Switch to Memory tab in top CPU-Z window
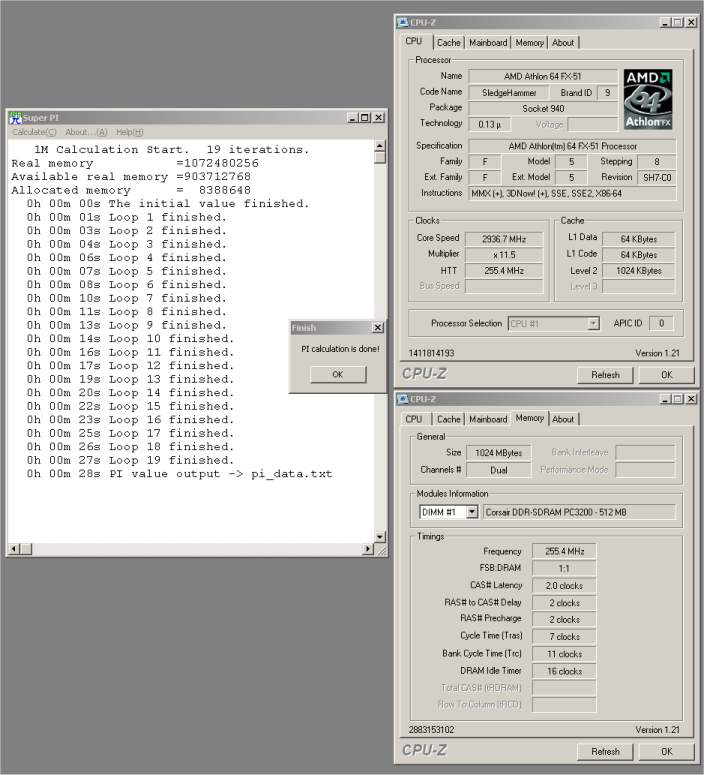Screen dimensions: 704x775 [x=529, y=43]
